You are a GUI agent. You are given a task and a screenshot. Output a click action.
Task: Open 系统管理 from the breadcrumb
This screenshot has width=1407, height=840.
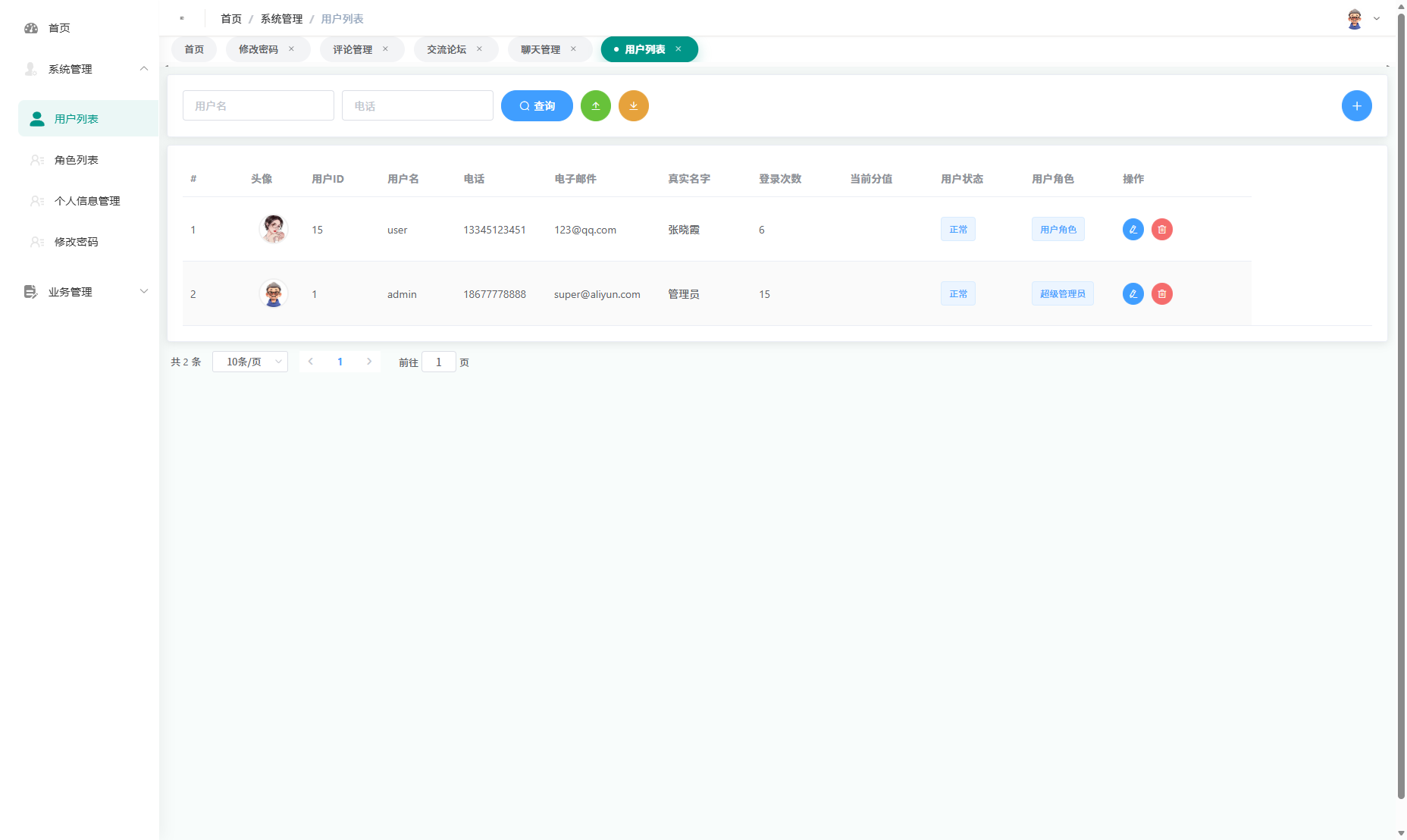[x=280, y=18]
